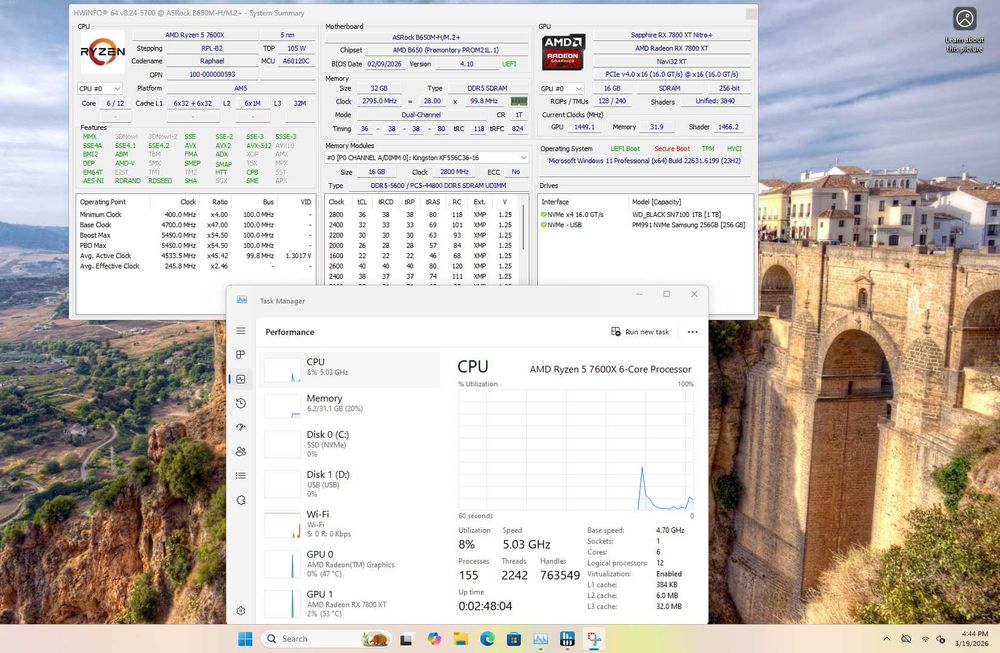This screenshot has height=653, width=1000.
Task: Expand CPU #0 selector in HWiNFO
Action: click(x=99, y=89)
